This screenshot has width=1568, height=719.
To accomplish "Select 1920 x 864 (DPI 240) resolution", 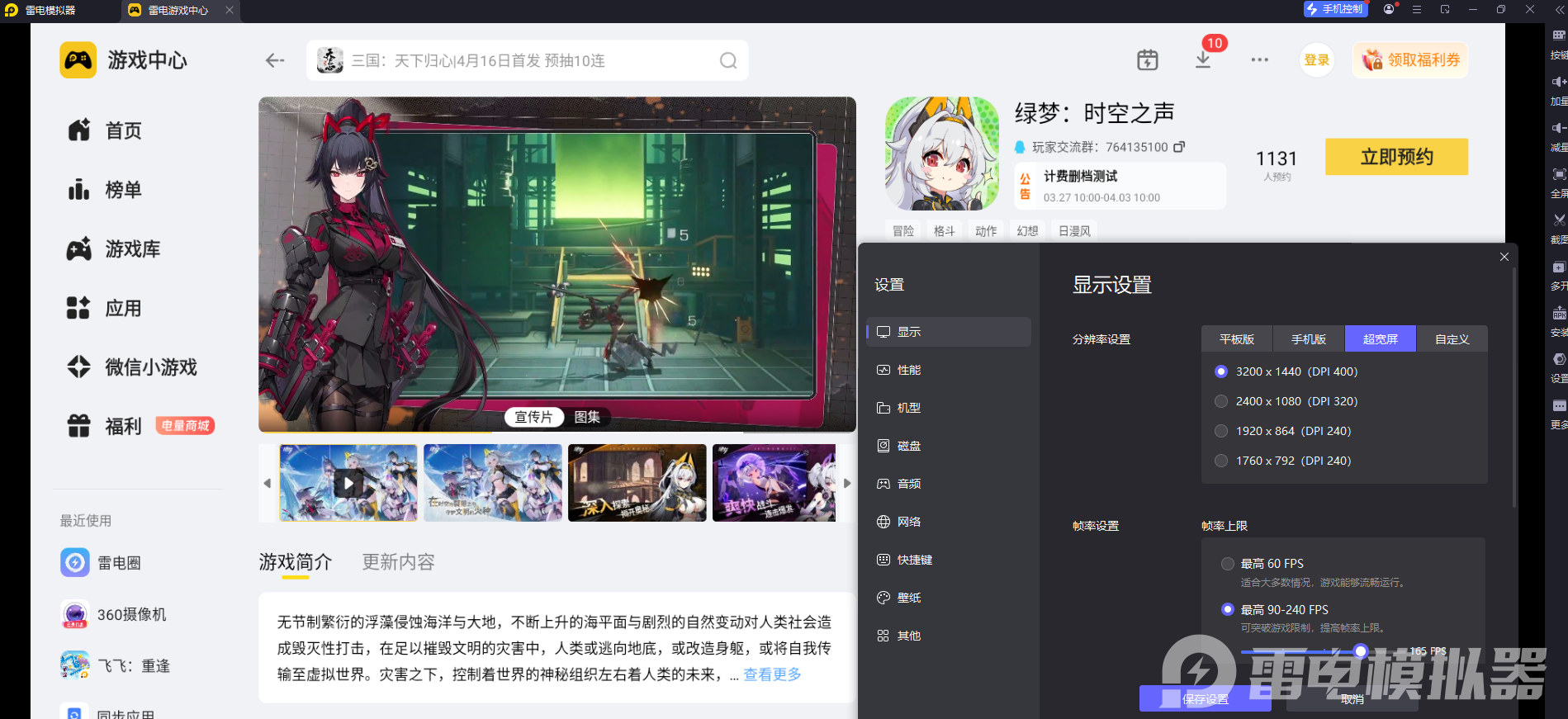I will (1221, 431).
